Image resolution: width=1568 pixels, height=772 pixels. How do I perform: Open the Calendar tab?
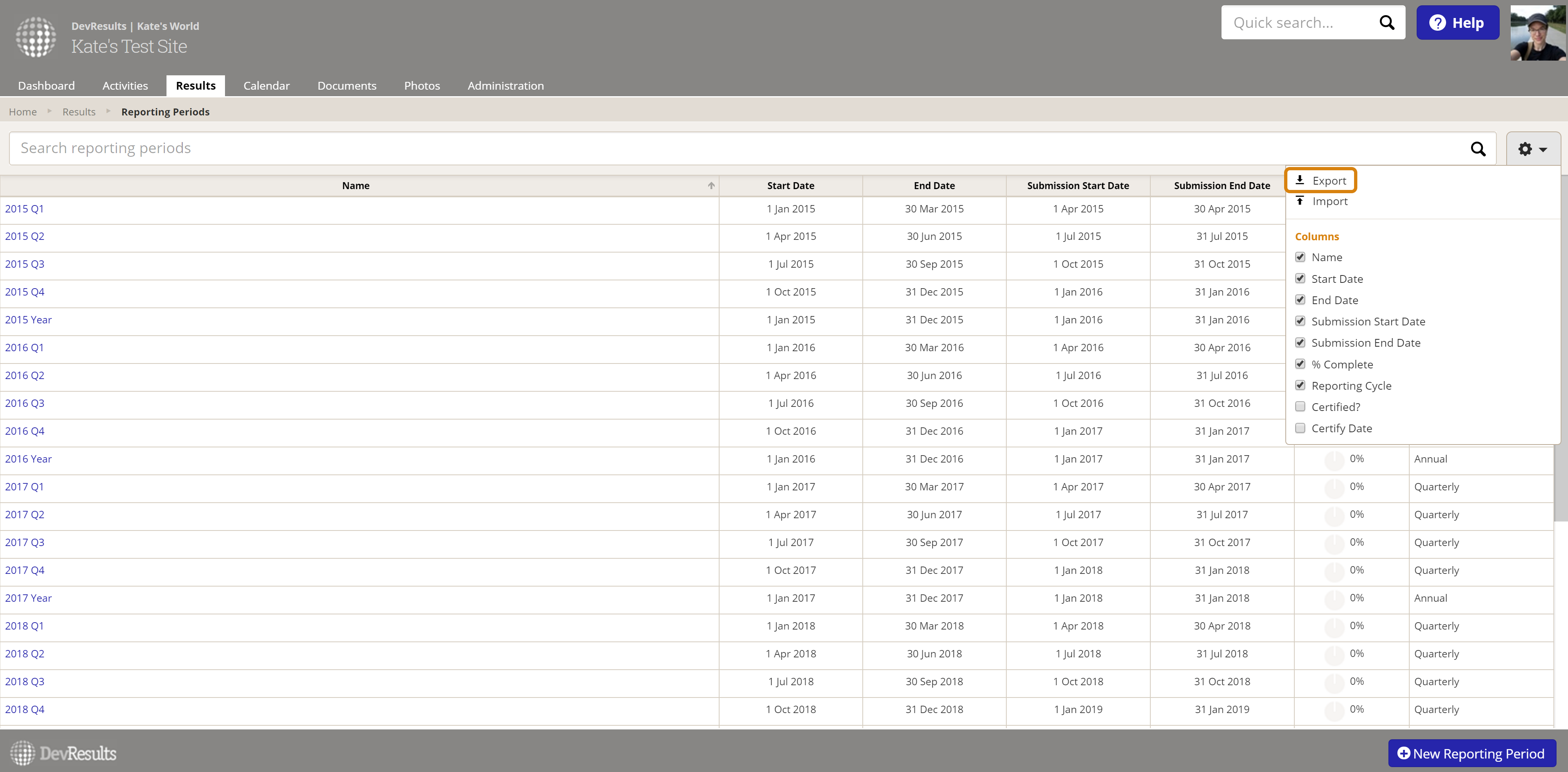point(266,86)
